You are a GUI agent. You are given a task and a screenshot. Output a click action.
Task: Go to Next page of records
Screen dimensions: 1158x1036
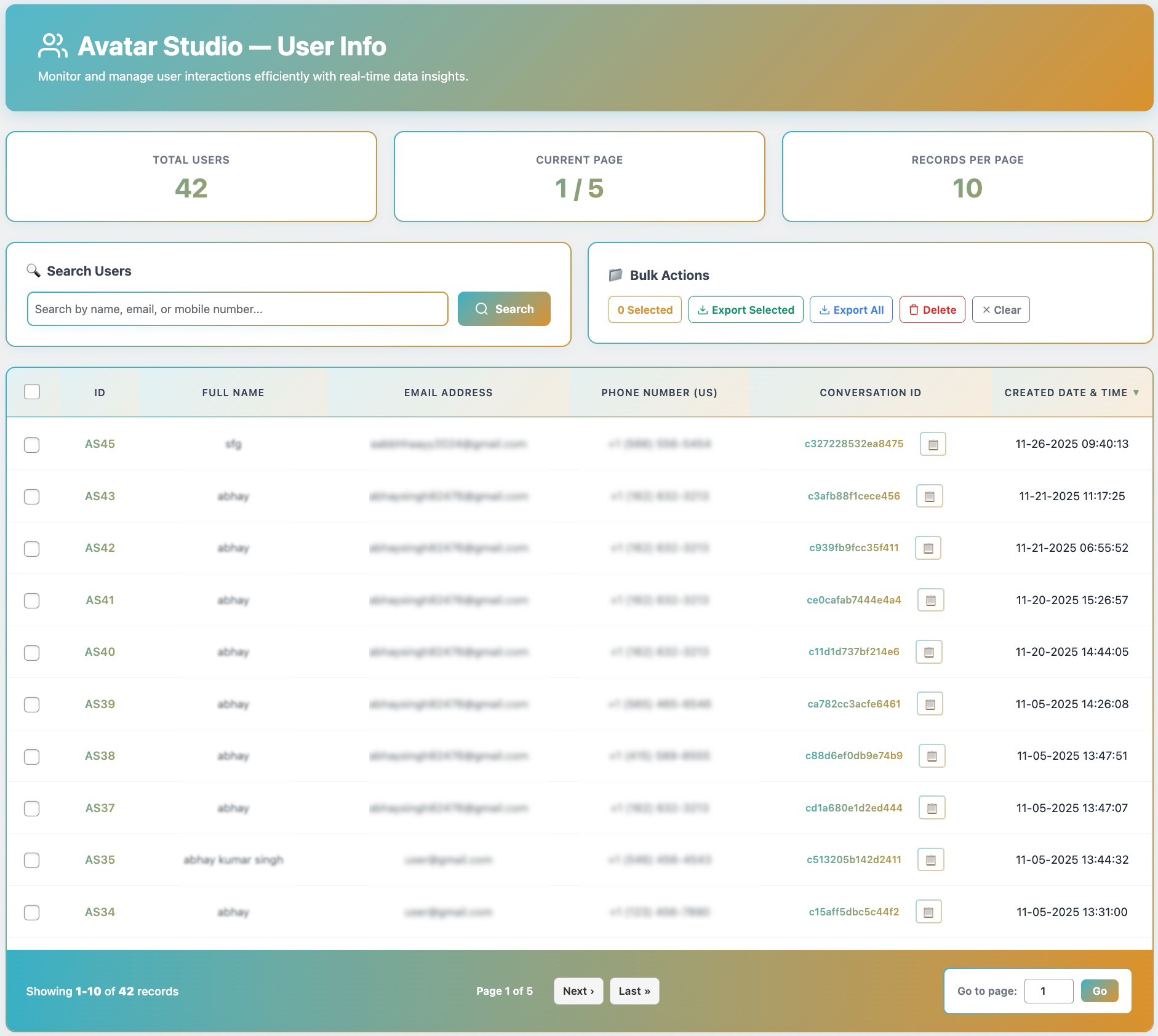coord(578,991)
